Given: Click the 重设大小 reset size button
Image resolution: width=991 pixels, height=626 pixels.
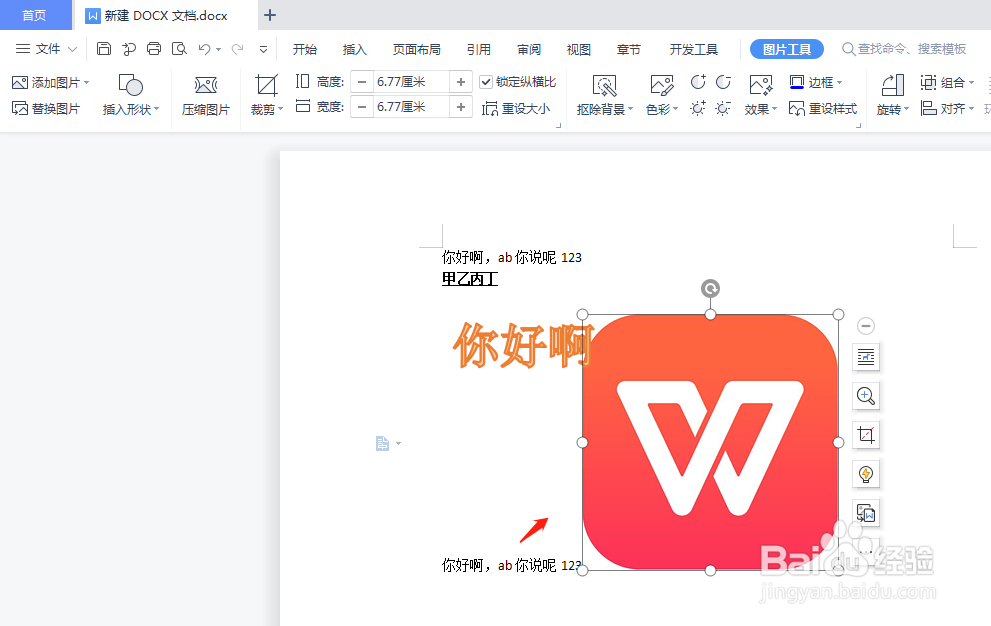Looking at the screenshot, I should (x=521, y=107).
